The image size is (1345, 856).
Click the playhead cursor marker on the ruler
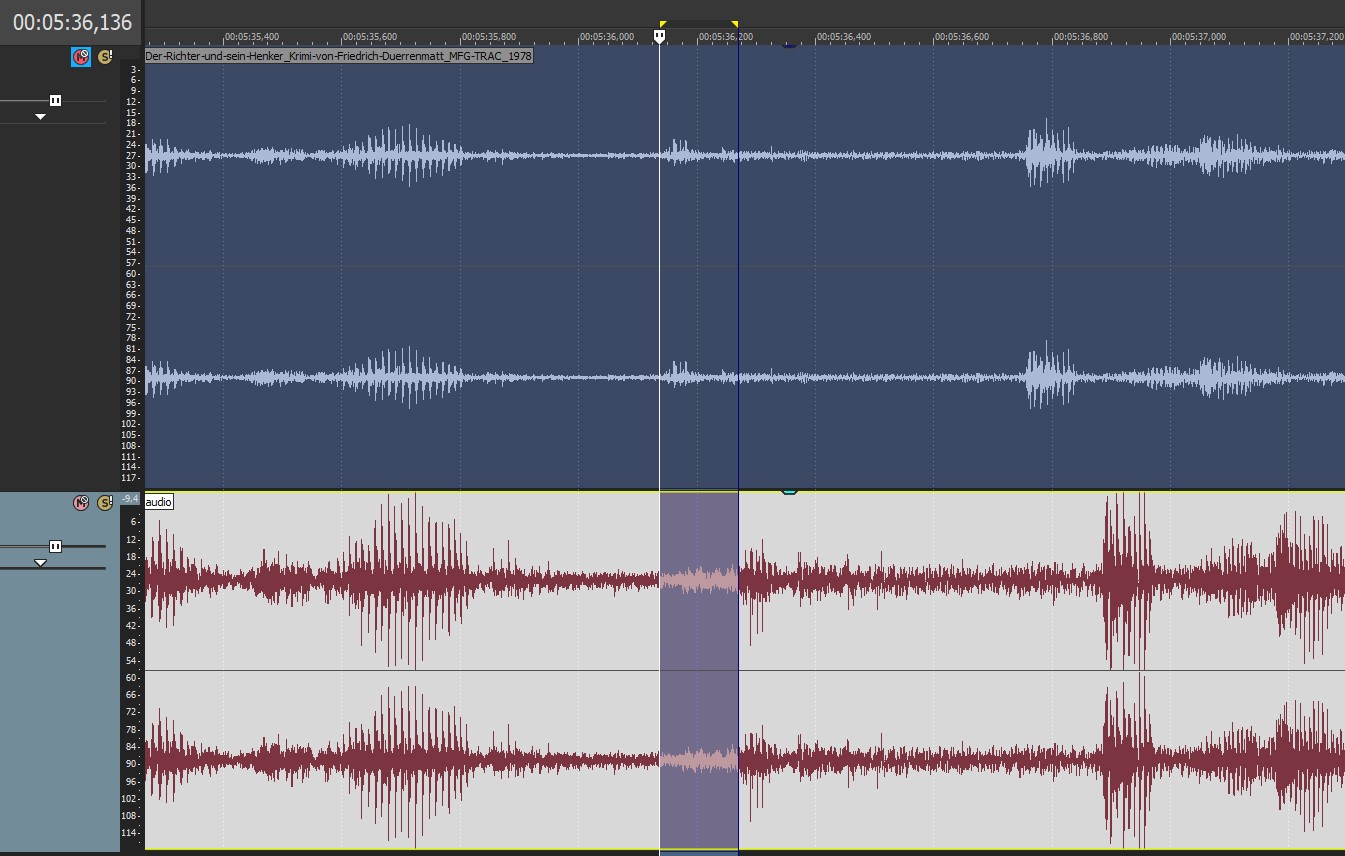(659, 36)
